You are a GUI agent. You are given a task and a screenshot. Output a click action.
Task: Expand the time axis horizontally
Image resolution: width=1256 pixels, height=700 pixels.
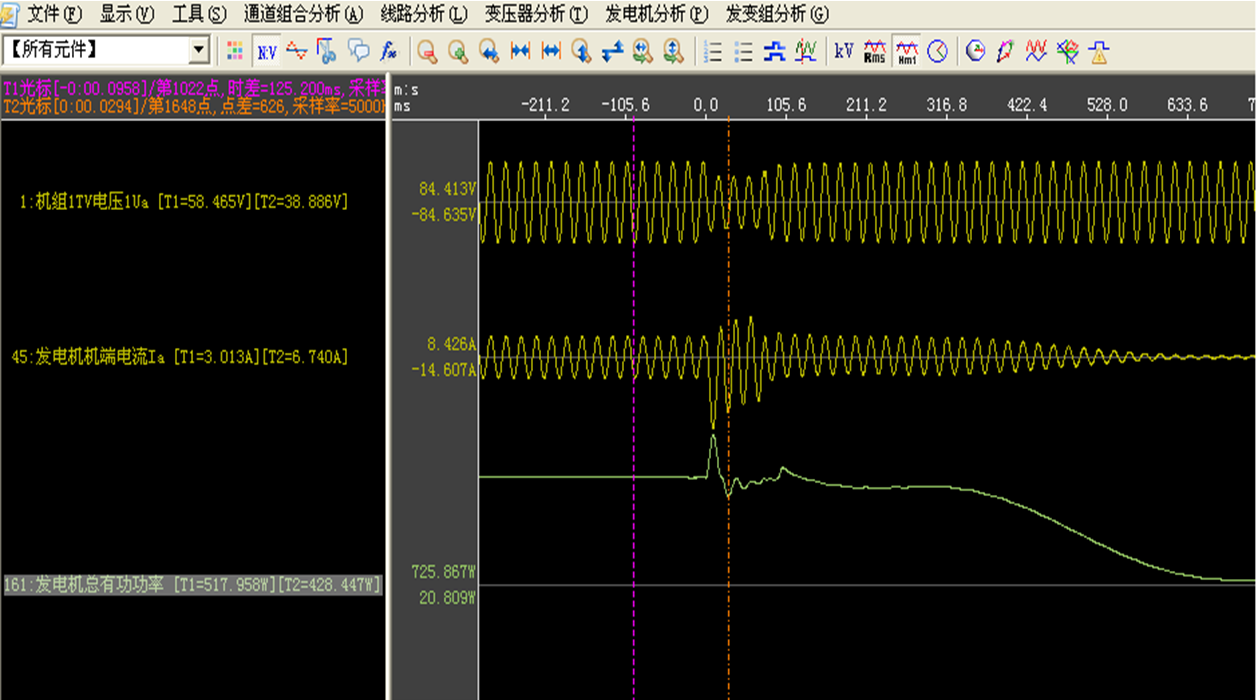pos(551,51)
